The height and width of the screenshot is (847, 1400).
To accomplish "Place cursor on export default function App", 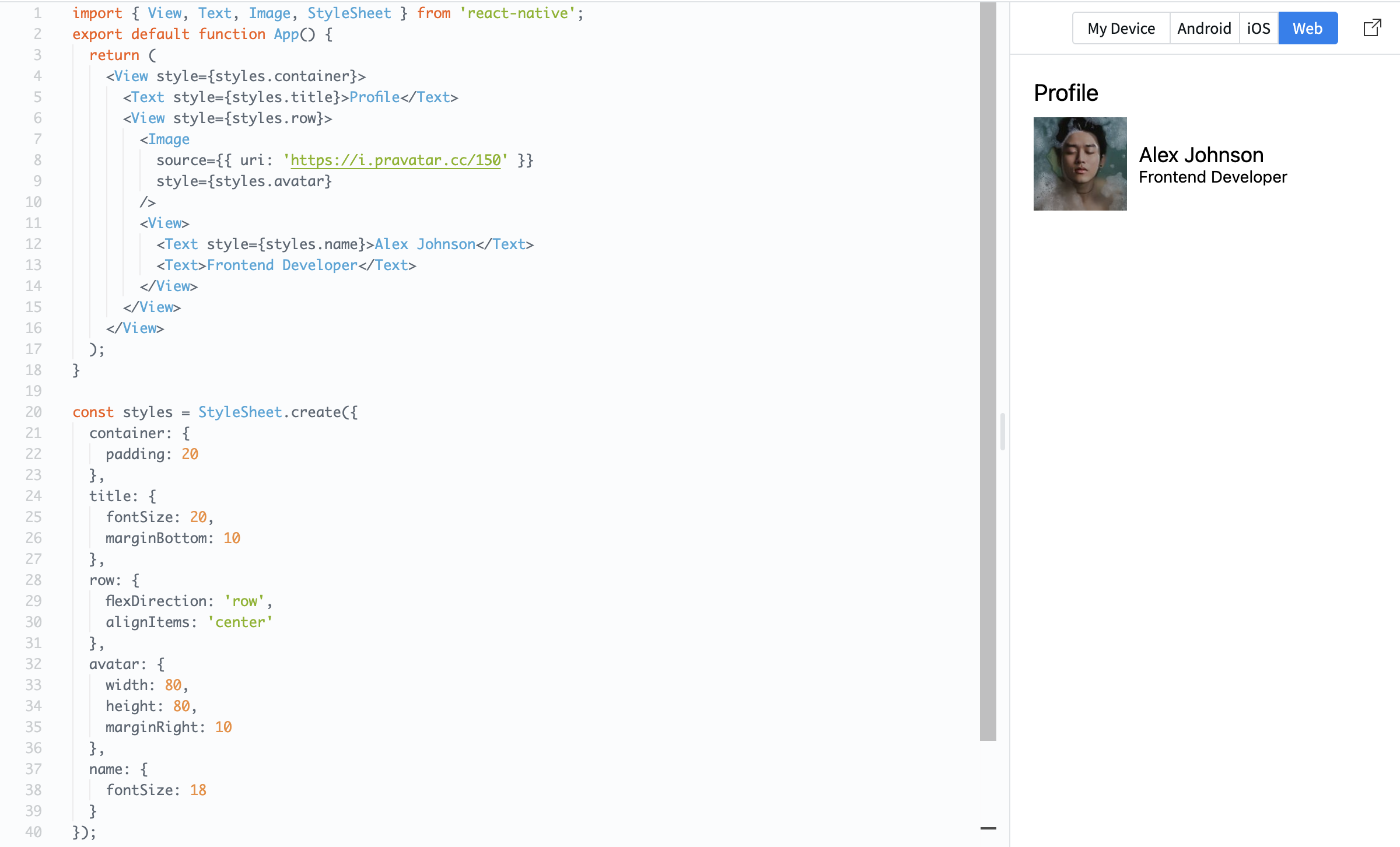I will tap(202, 34).
